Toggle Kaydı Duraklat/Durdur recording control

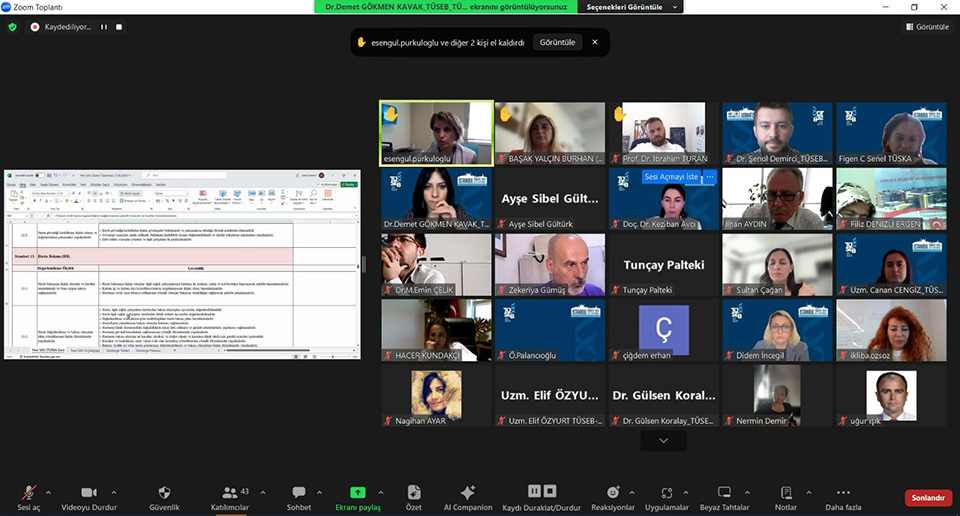pyautogui.click(x=541, y=495)
